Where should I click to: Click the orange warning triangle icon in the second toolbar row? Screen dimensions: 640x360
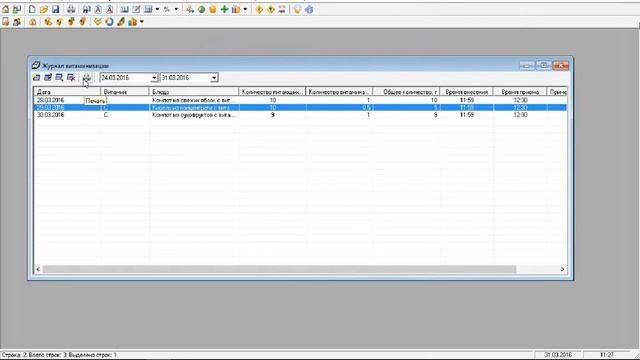[32, 22]
